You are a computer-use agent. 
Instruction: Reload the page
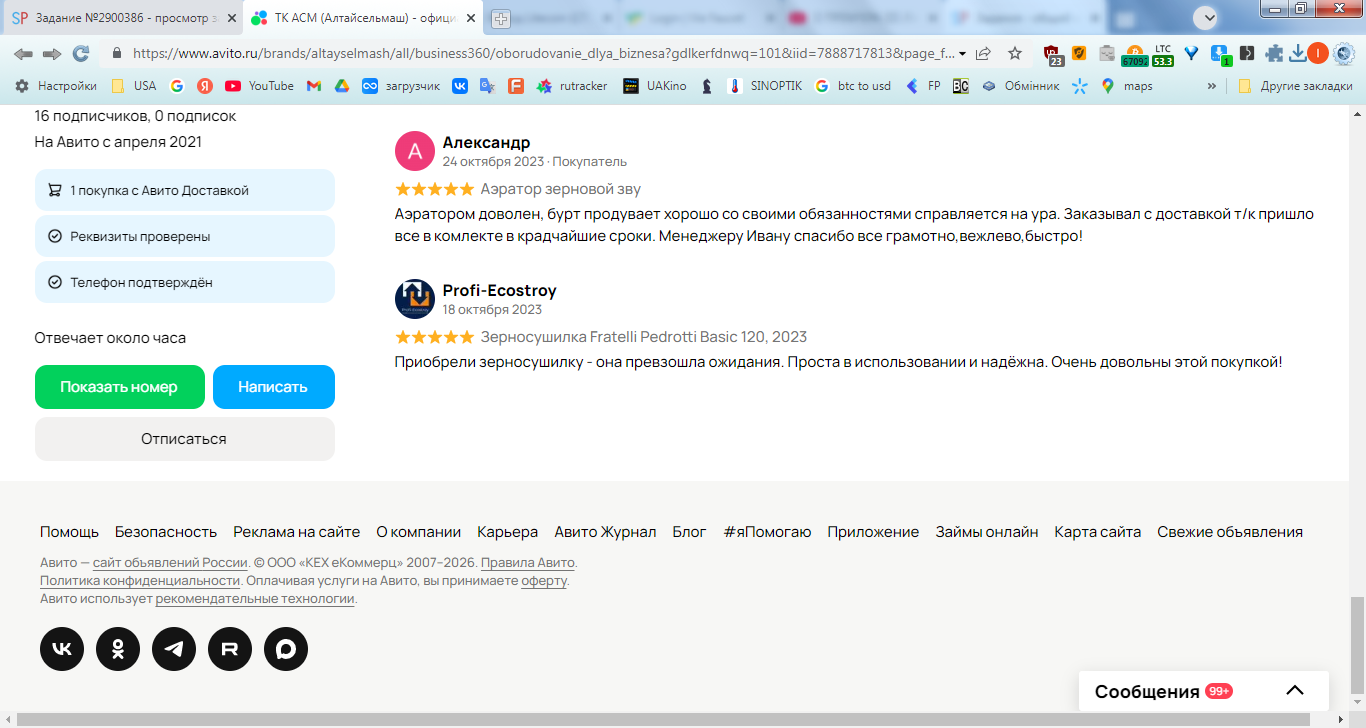[x=81, y=53]
